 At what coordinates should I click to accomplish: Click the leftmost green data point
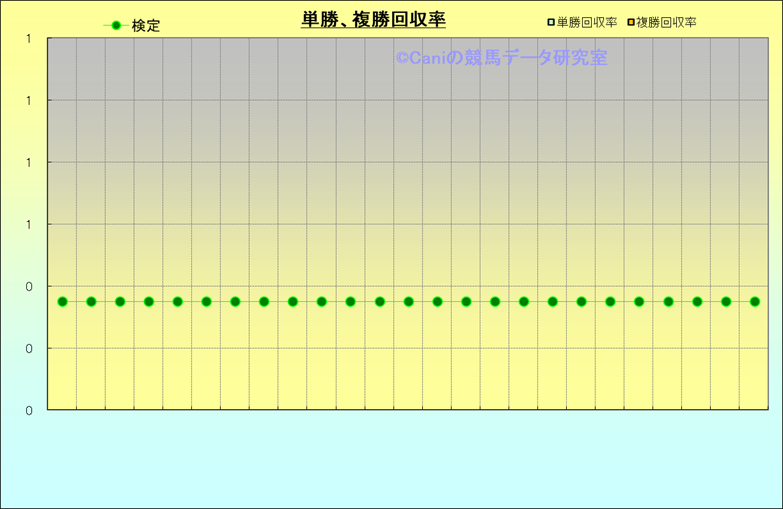62,301
